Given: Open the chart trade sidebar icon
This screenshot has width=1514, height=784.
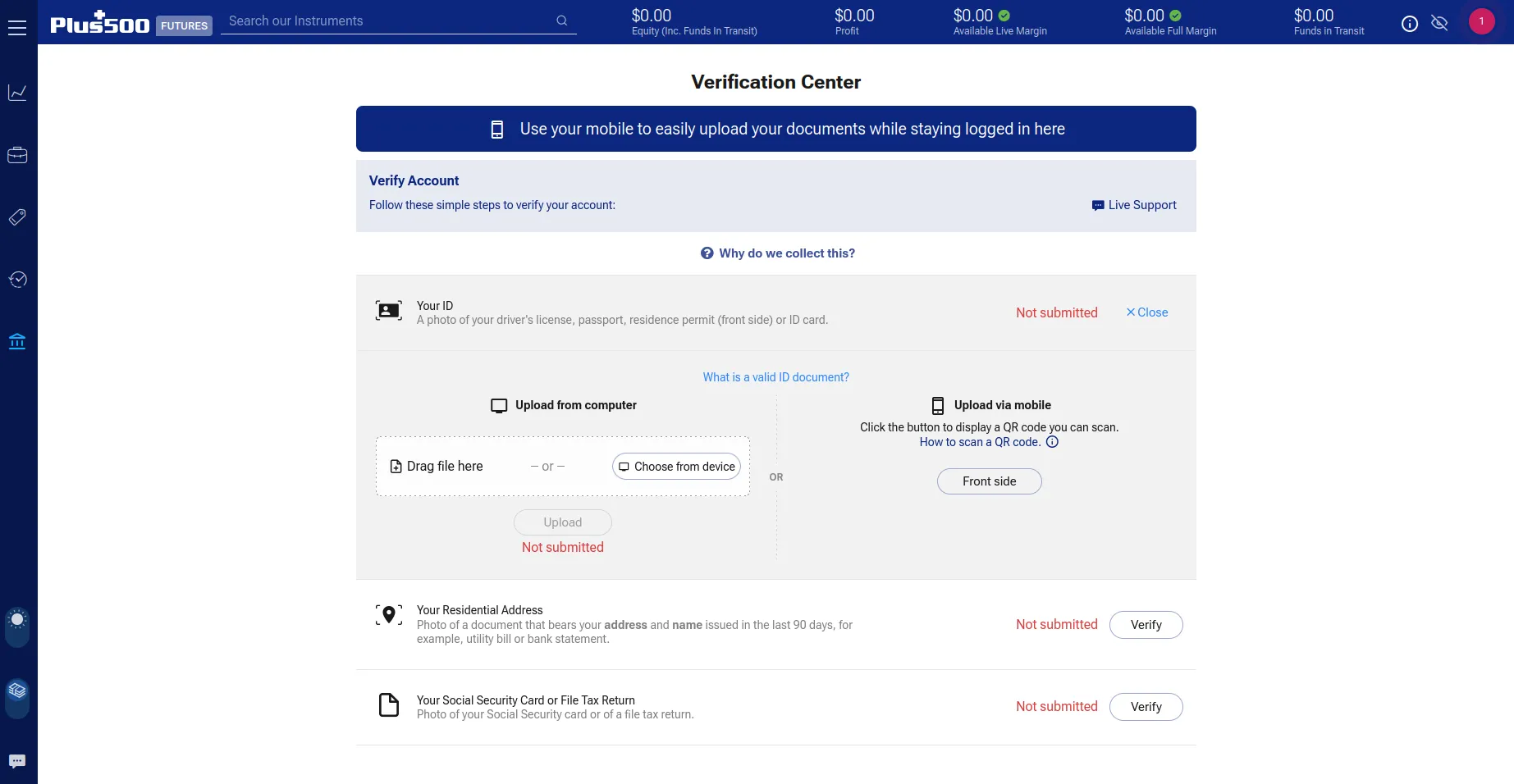Looking at the screenshot, I should (17, 93).
